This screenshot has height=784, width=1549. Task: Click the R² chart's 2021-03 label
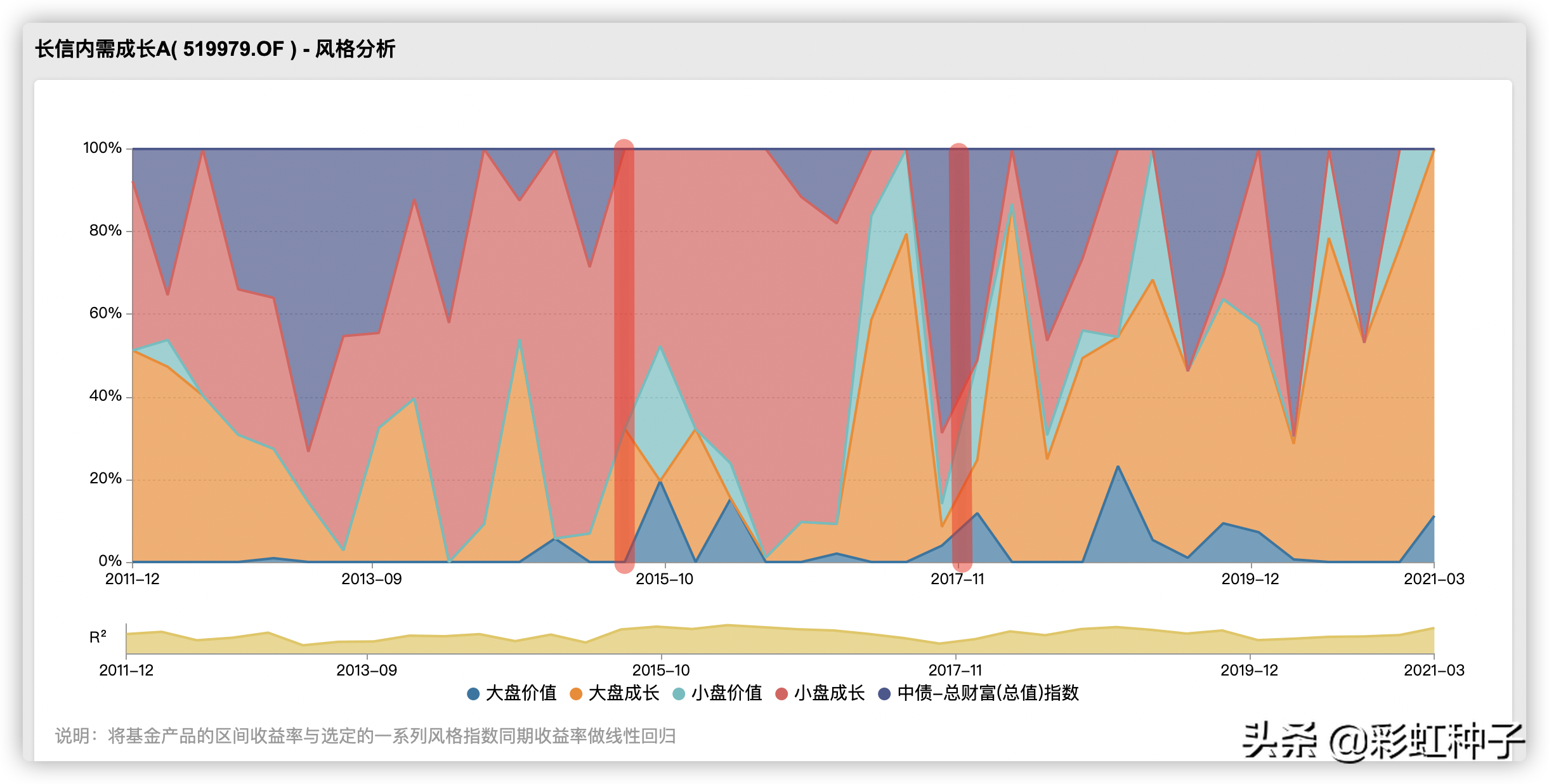(1434, 670)
